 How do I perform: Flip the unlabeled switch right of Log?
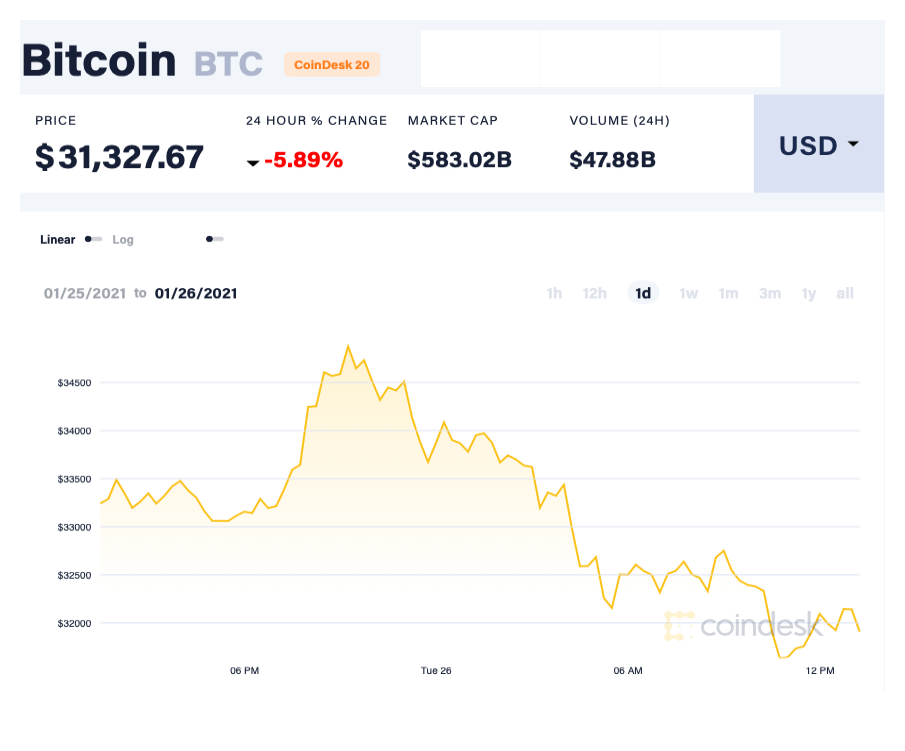(213, 239)
